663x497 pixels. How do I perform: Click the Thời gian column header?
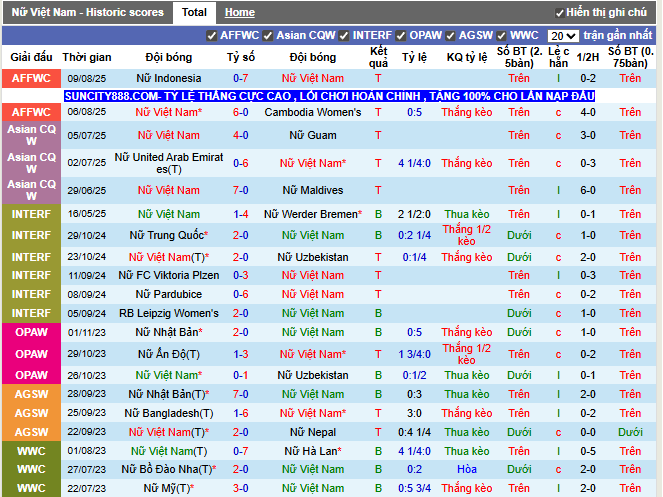click(x=87, y=57)
